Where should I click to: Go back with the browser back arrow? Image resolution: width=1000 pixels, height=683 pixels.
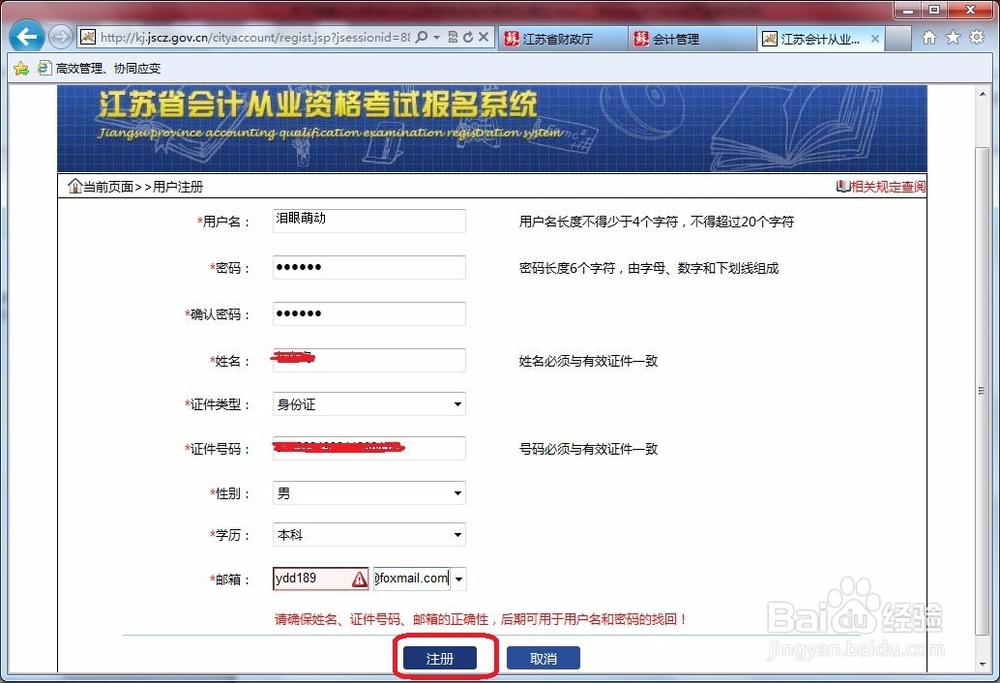[x=27, y=37]
